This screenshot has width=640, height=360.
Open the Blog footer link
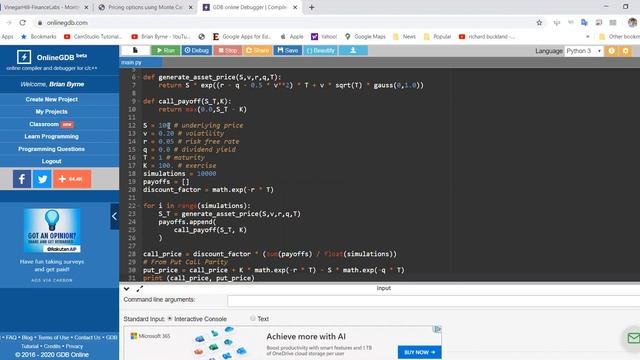pyautogui.click(x=27, y=338)
